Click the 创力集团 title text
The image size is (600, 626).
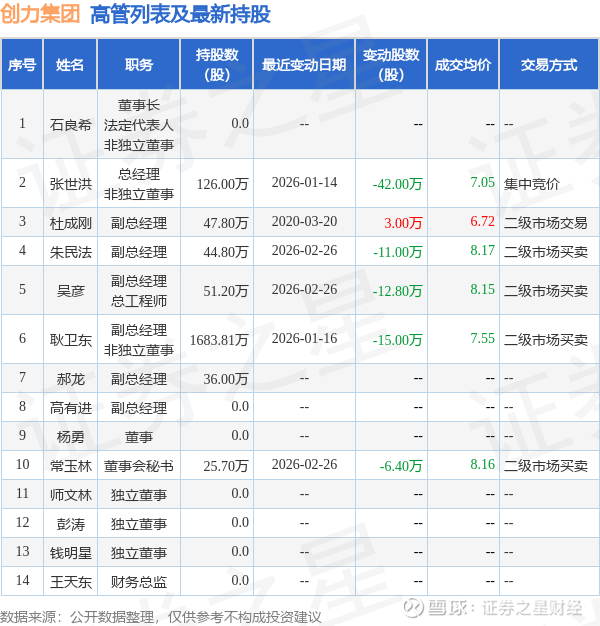click(40, 14)
